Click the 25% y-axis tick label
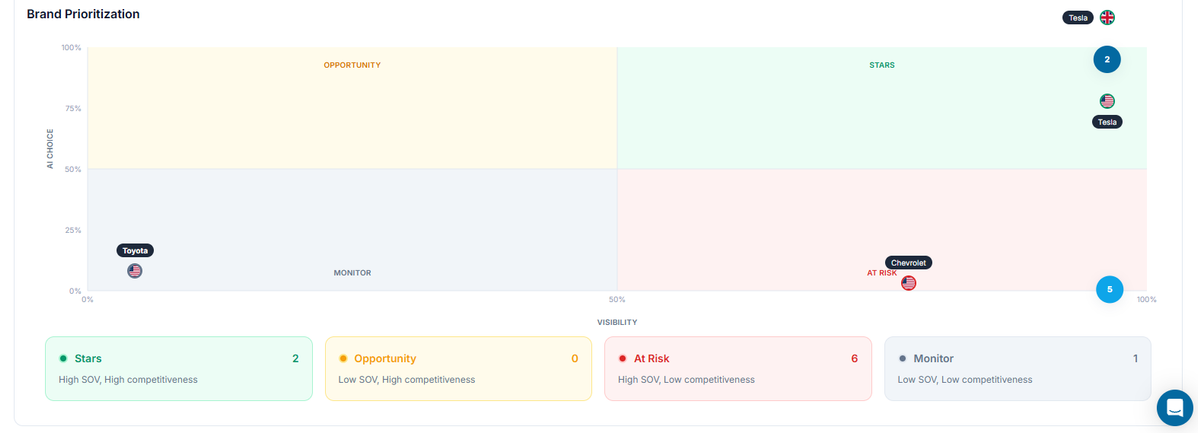1198x433 pixels. [x=73, y=230]
